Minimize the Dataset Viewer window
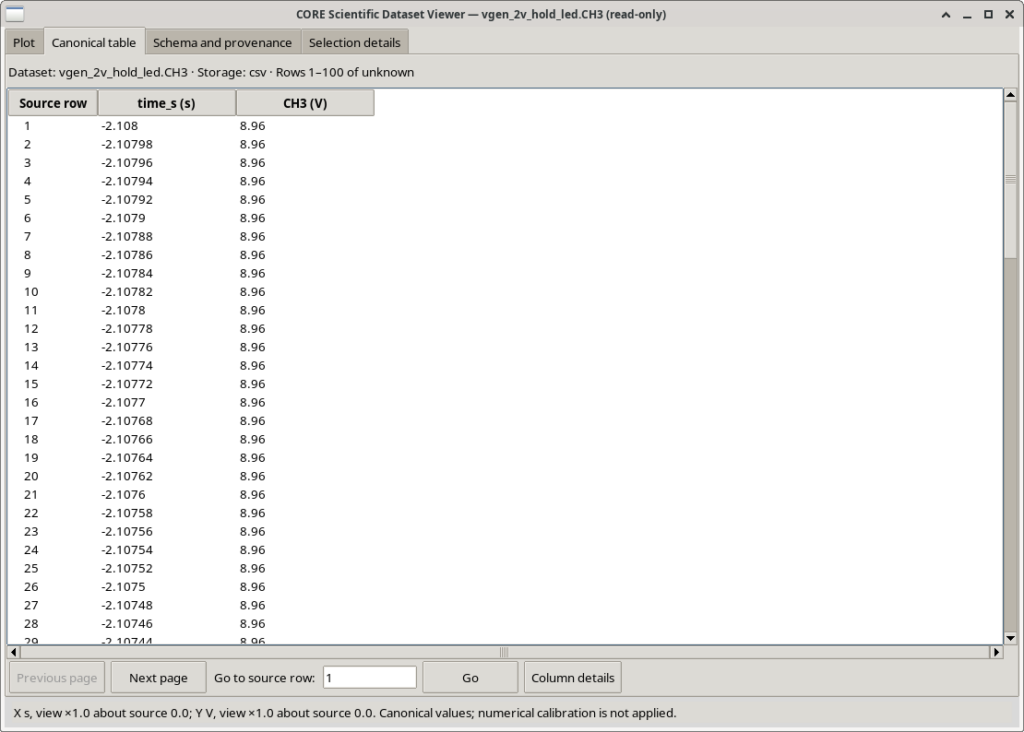The height and width of the screenshot is (732, 1024). click(x=967, y=14)
